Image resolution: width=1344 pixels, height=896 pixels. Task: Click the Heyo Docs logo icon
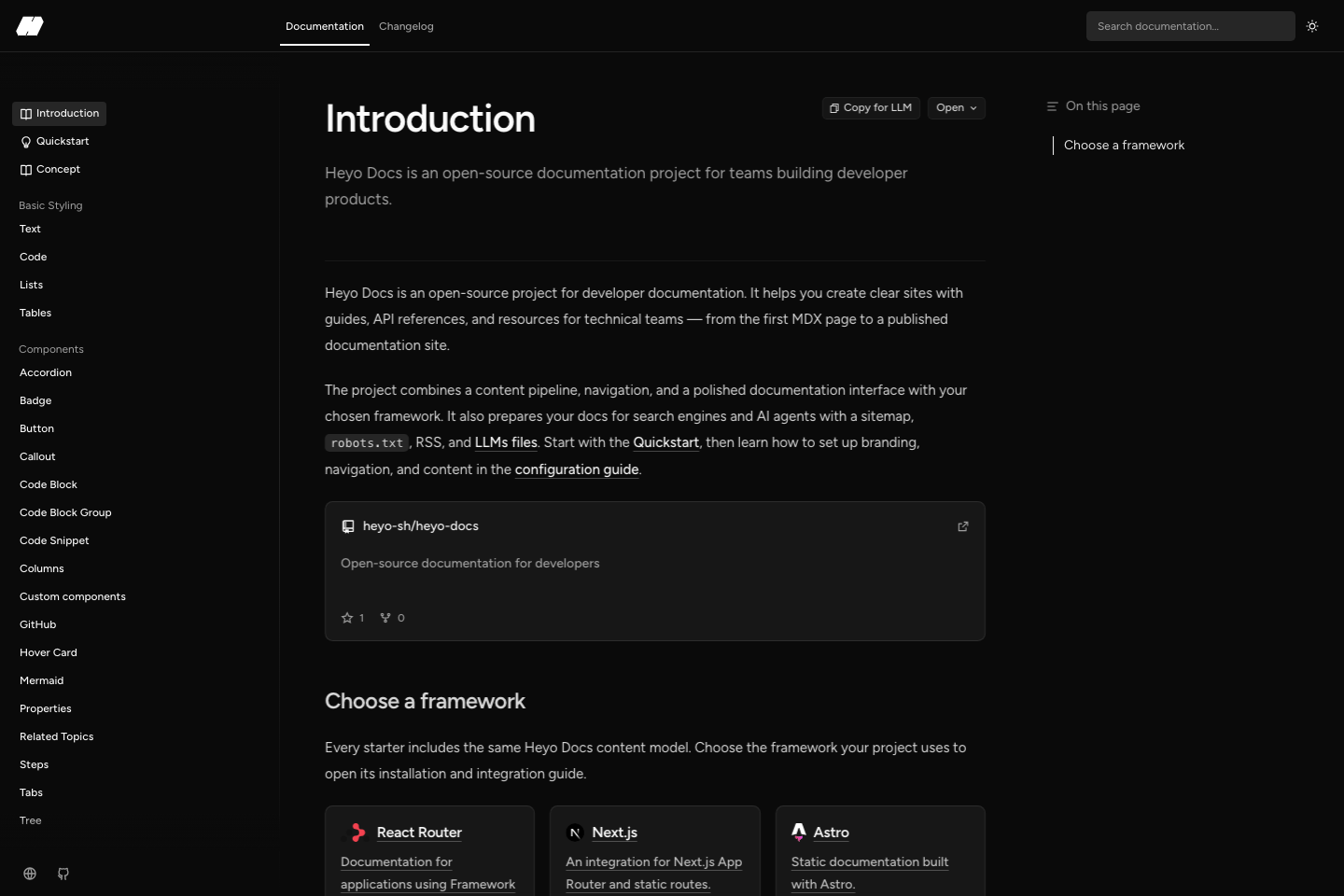pyautogui.click(x=30, y=26)
